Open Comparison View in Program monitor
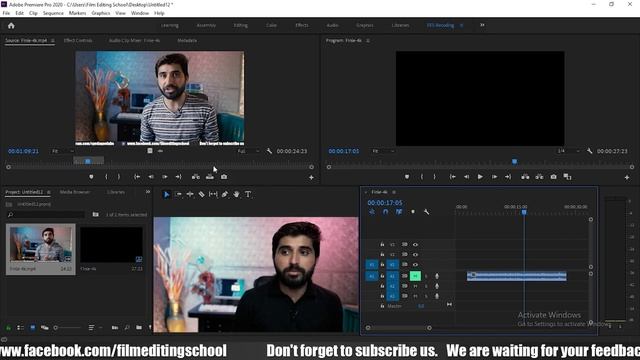 point(567,177)
